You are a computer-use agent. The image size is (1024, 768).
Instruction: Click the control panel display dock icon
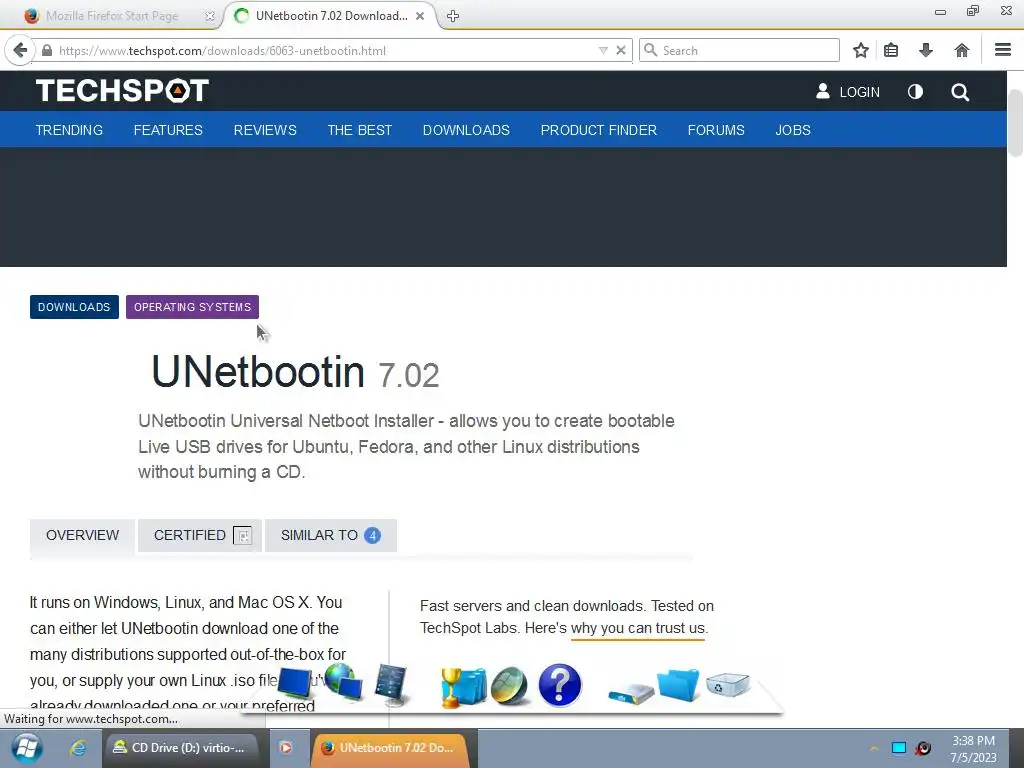click(x=391, y=684)
